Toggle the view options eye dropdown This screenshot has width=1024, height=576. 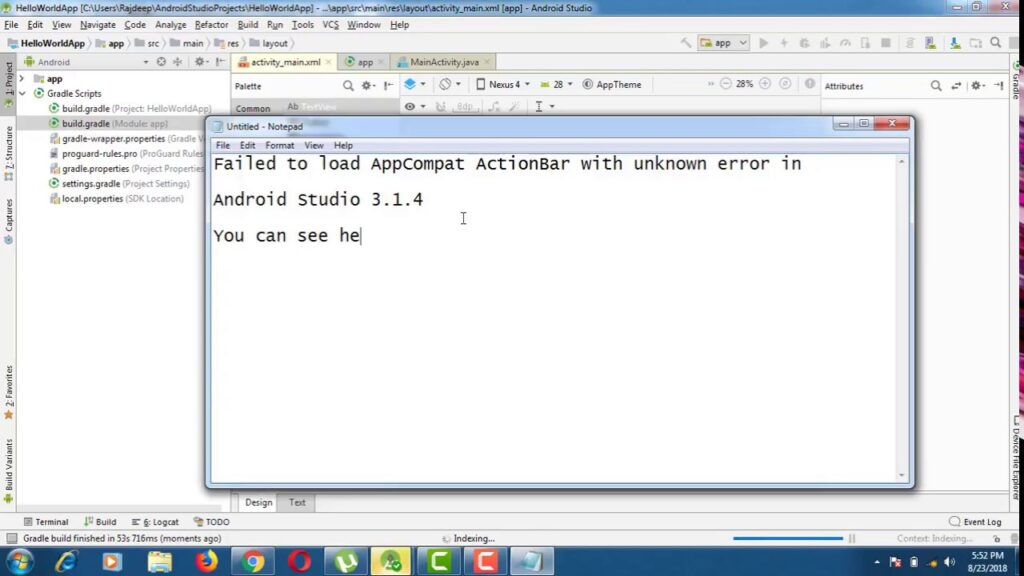click(x=414, y=106)
